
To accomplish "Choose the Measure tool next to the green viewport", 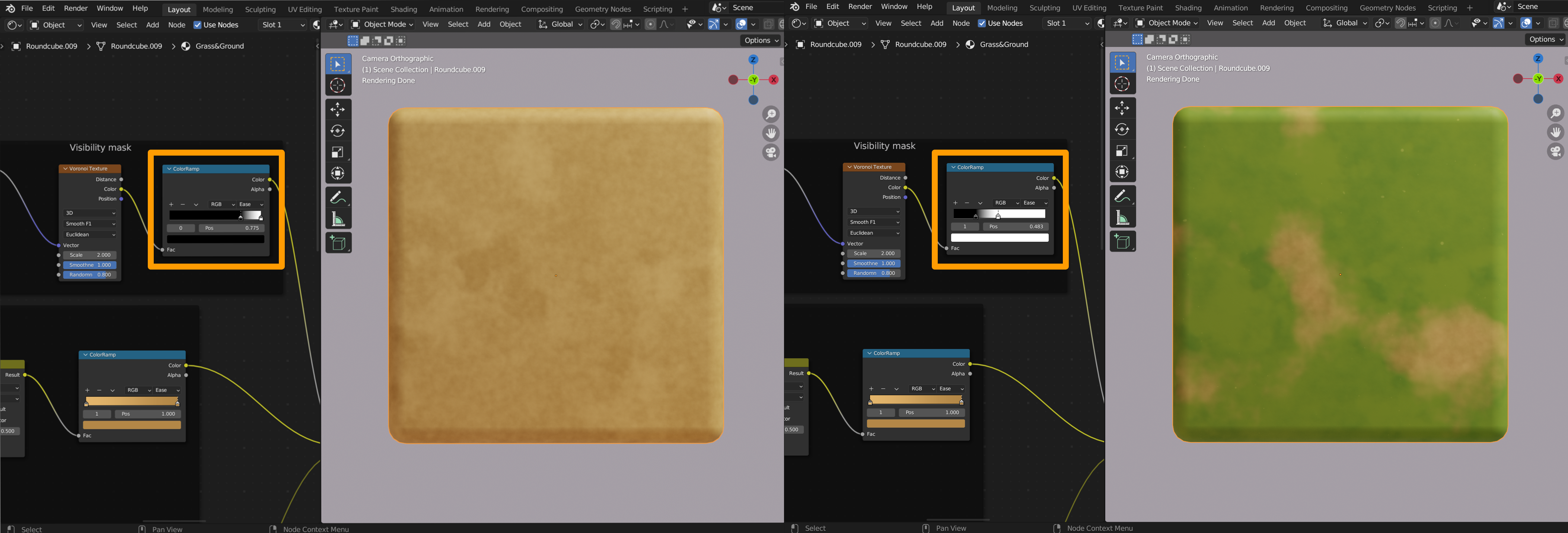I will point(1122,218).
